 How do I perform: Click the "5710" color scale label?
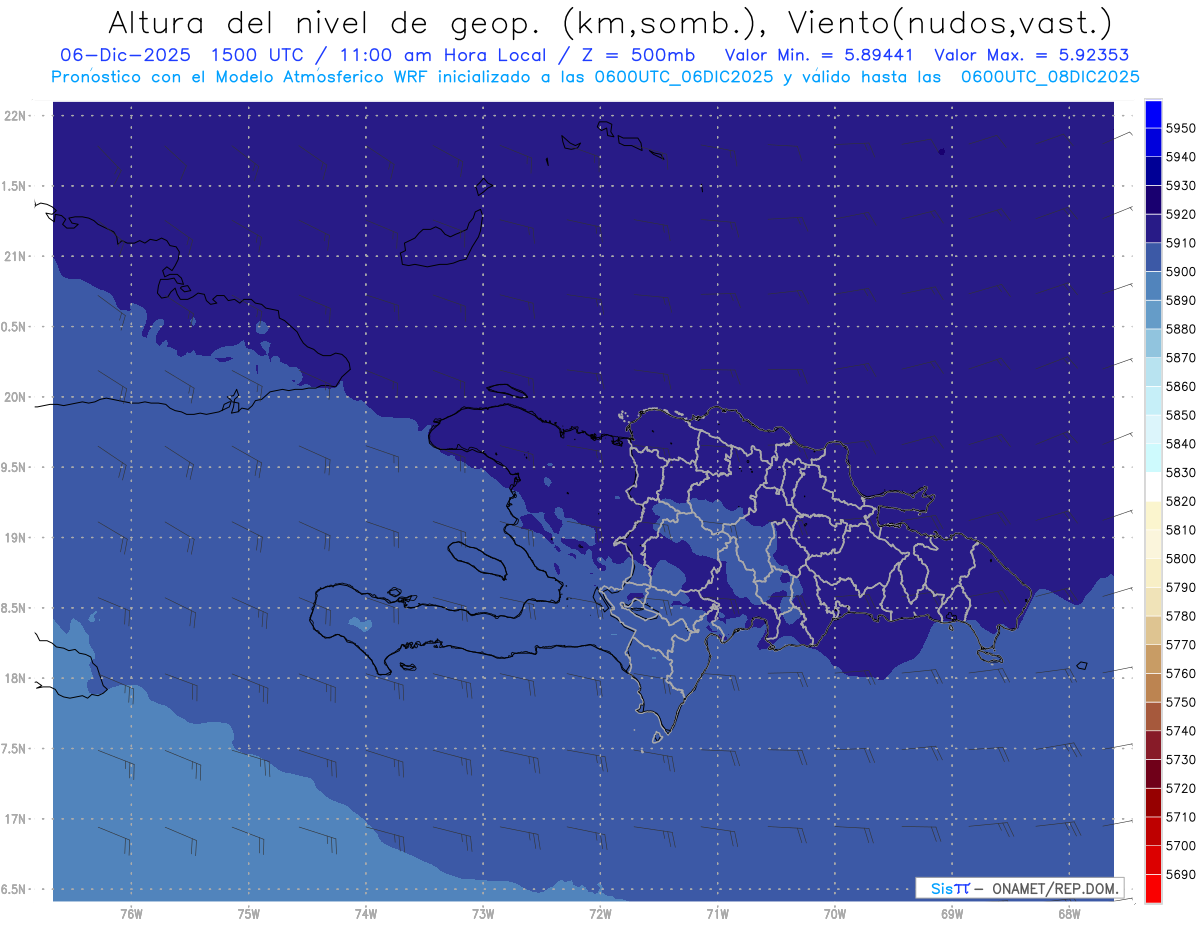1180,817
